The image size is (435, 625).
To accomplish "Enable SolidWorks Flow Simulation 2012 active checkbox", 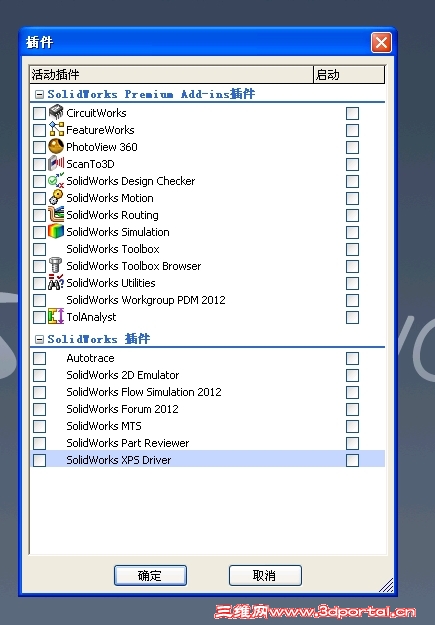I will (39, 392).
